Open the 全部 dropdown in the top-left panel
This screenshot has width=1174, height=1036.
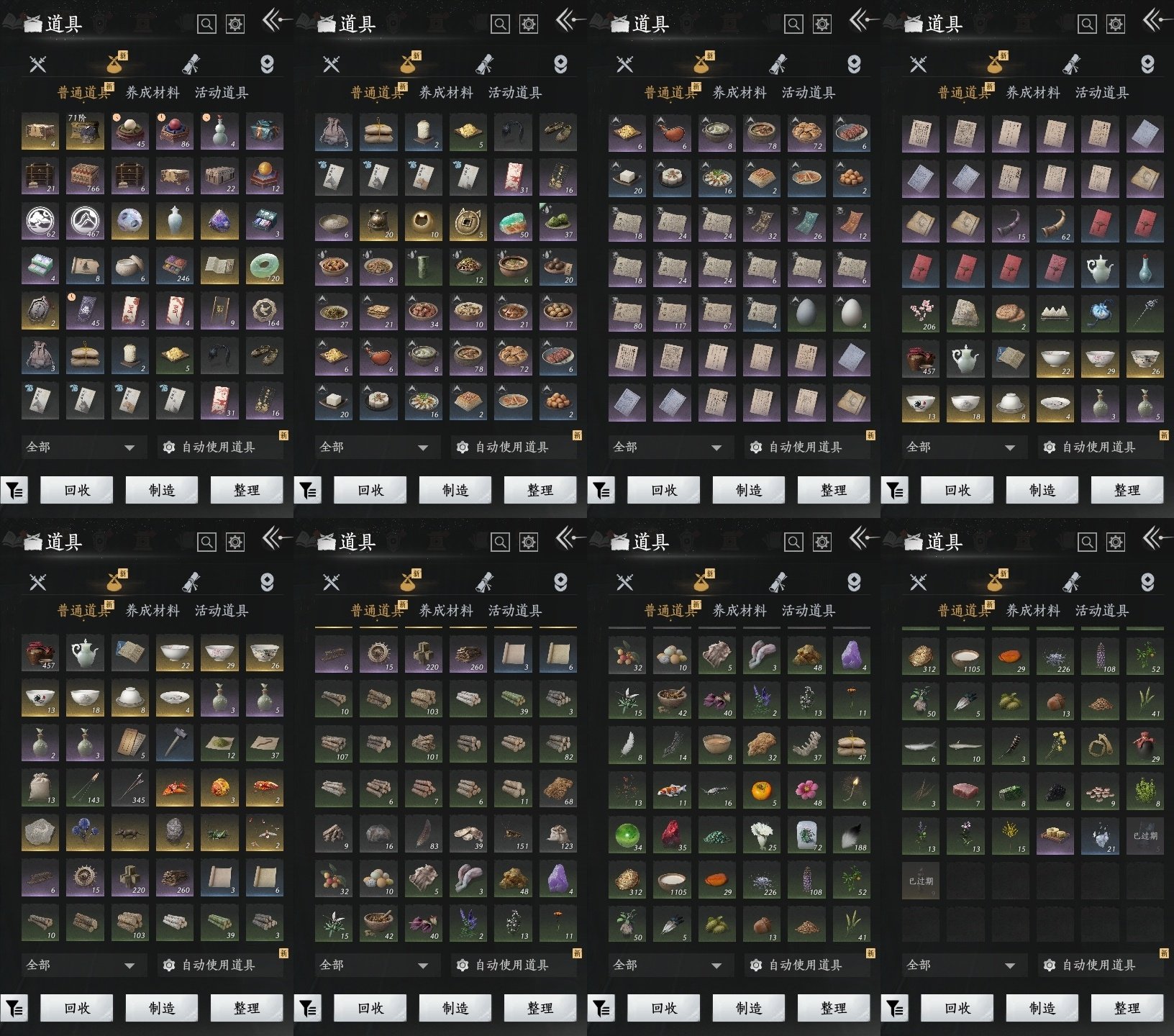81,447
